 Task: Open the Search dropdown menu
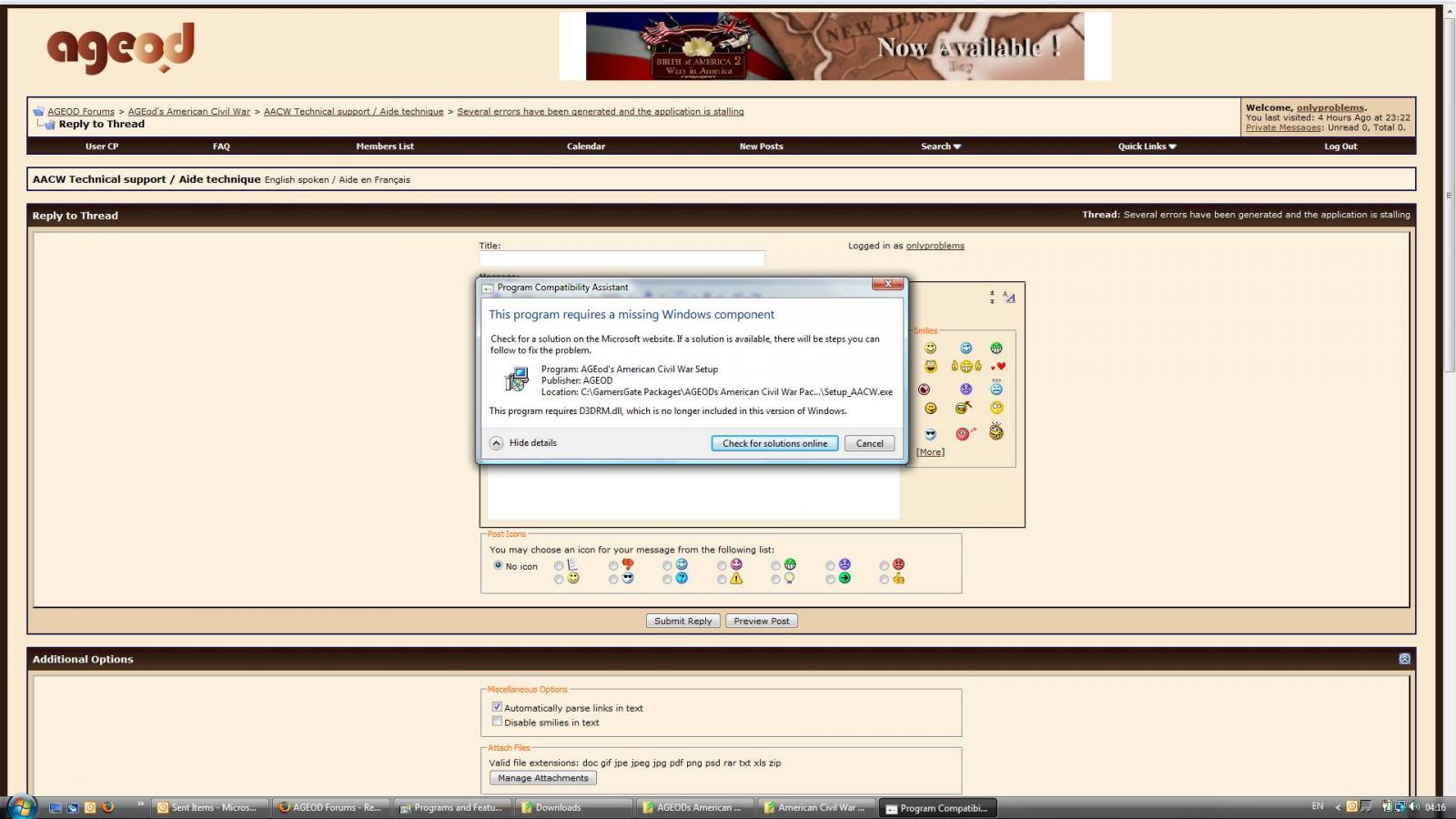click(x=940, y=147)
